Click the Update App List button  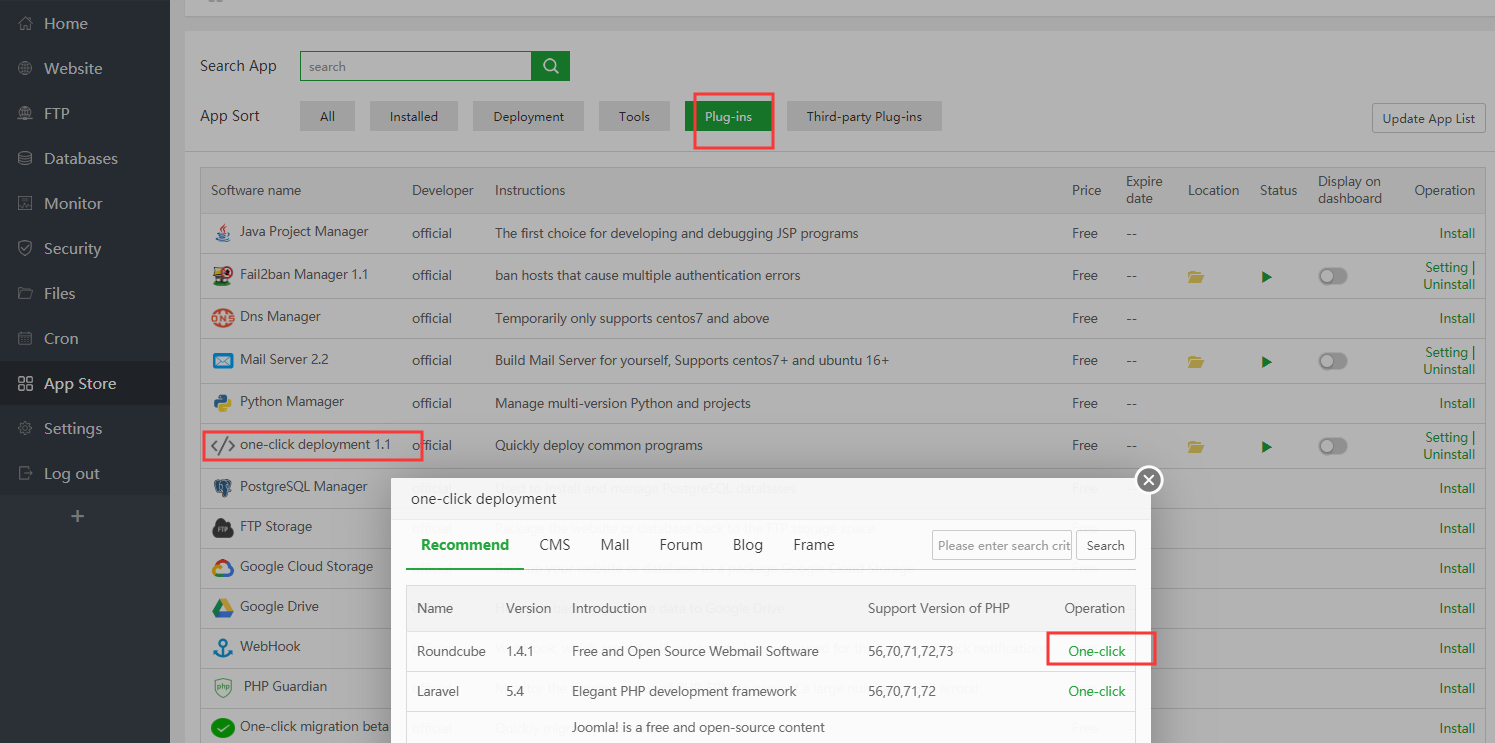(x=1428, y=118)
